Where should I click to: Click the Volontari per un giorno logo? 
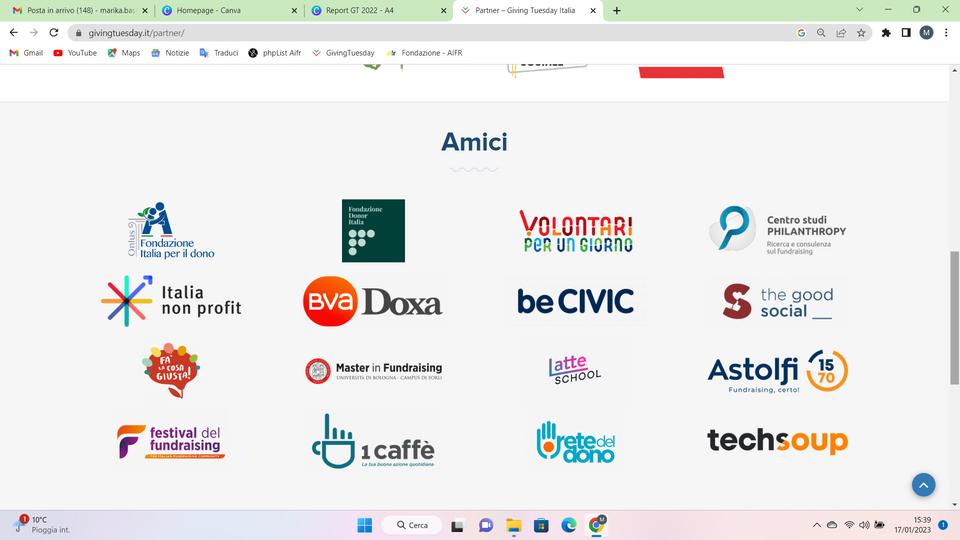pos(576,231)
